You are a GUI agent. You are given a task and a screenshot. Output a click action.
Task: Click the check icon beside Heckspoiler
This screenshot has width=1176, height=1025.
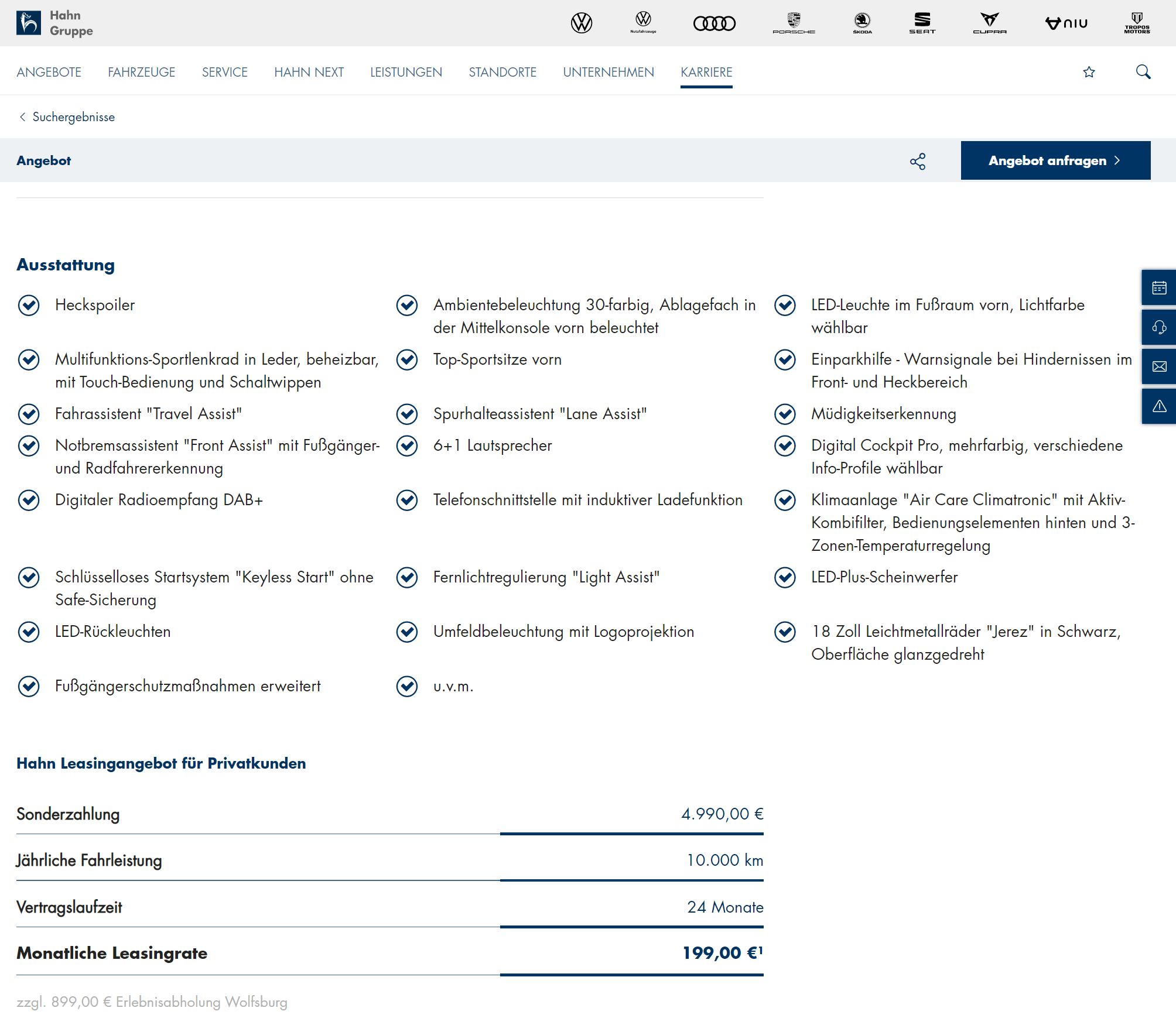point(29,305)
